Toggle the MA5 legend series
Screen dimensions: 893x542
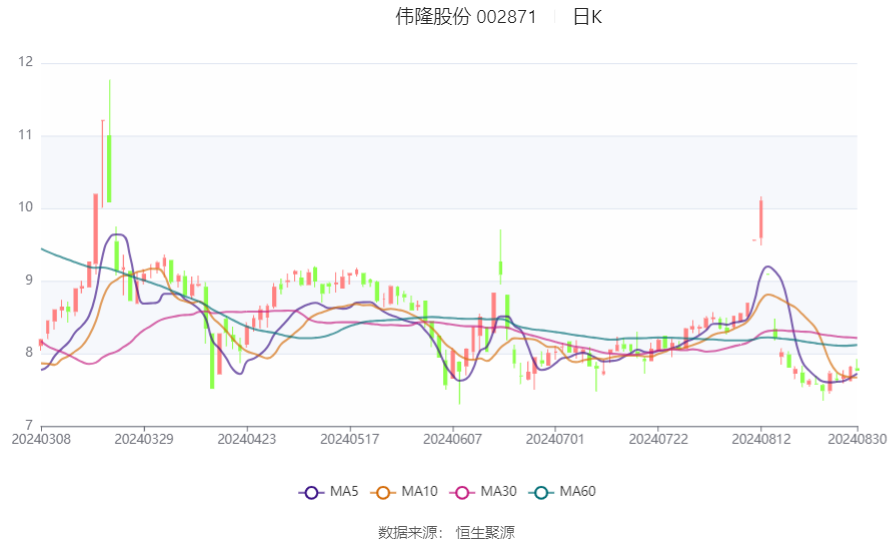329,492
